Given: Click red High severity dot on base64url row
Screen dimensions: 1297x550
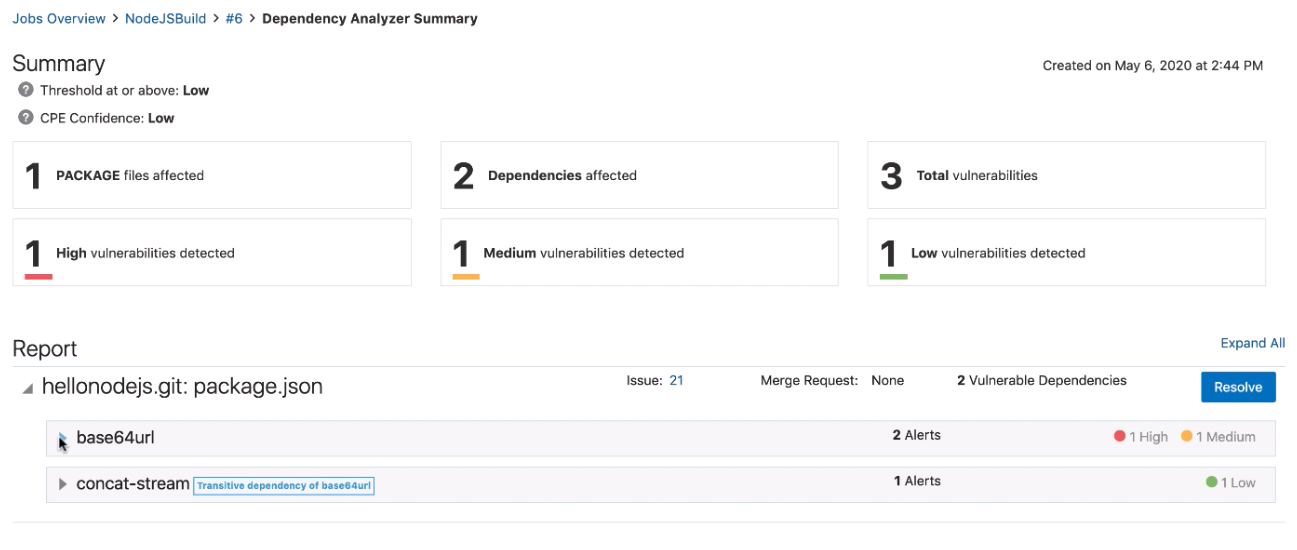Looking at the screenshot, I should pyautogui.click(x=1120, y=437).
